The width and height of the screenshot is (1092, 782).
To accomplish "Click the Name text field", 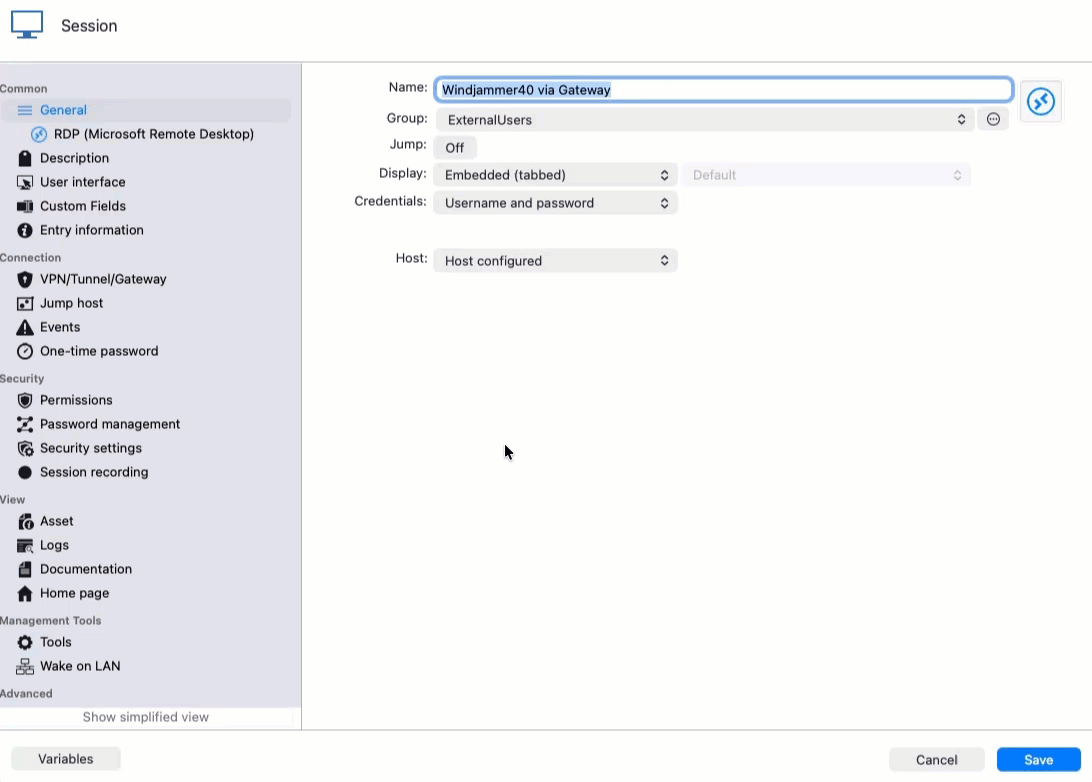I will pos(723,90).
